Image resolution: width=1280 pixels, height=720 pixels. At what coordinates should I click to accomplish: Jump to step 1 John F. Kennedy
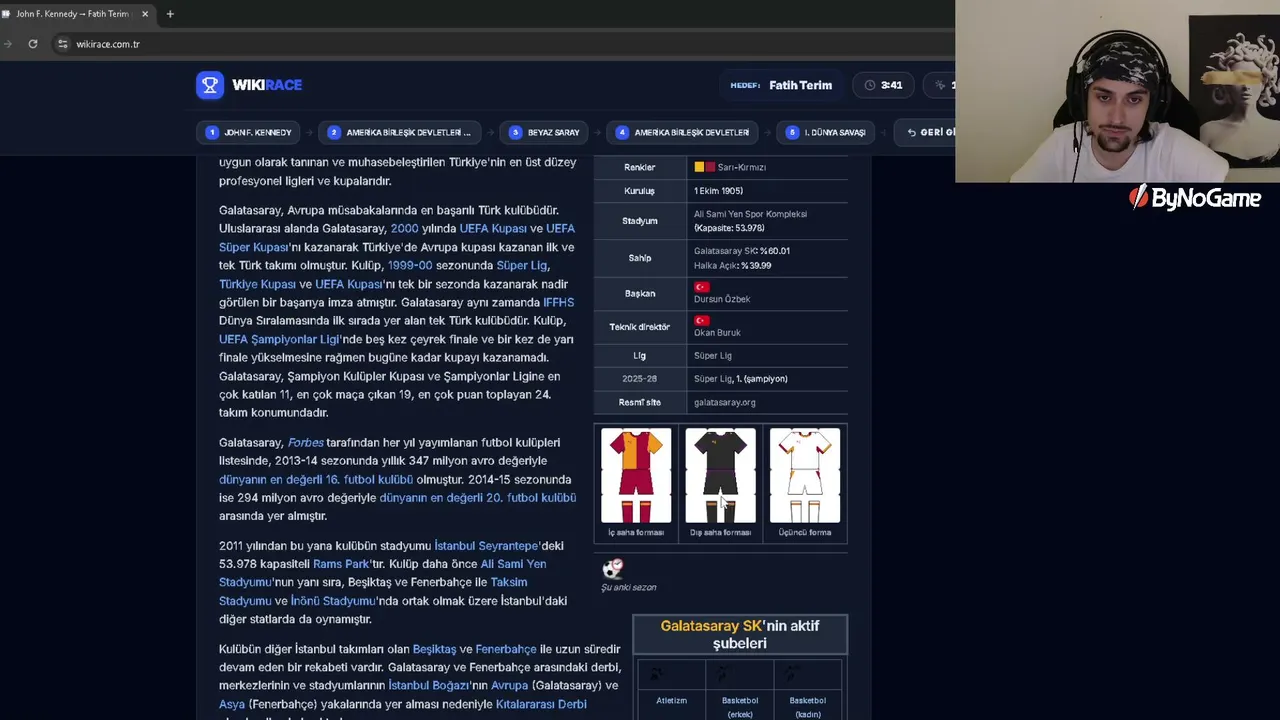pyautogui.click(x=250, y=132)
